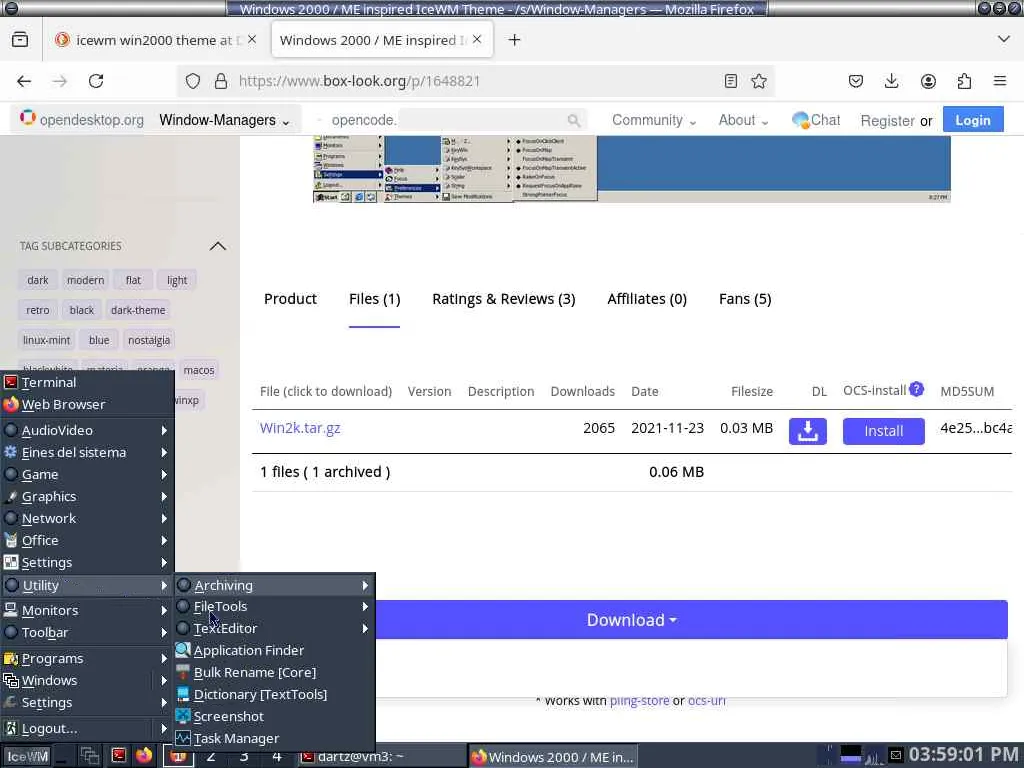Image resolution: width=1024 pixels, height=768 pixels.
Task: Reload the current page
Action: 96,81
